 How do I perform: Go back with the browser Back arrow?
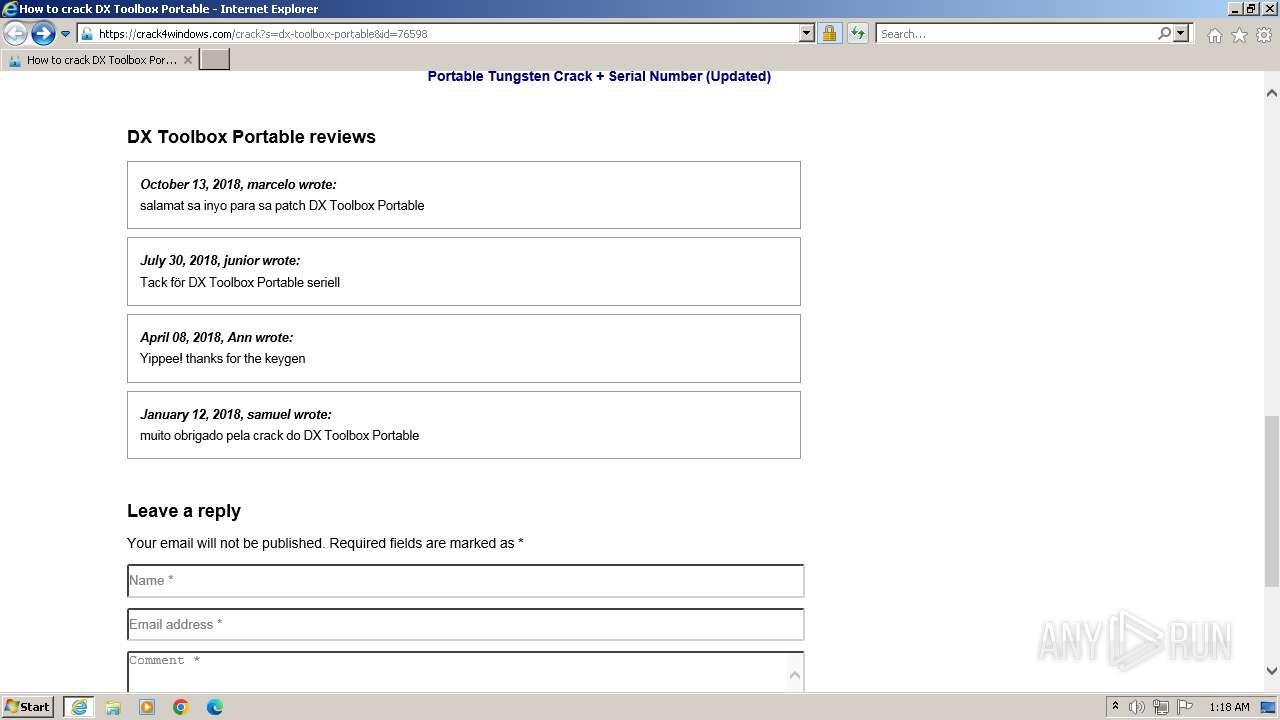point(16,34)
